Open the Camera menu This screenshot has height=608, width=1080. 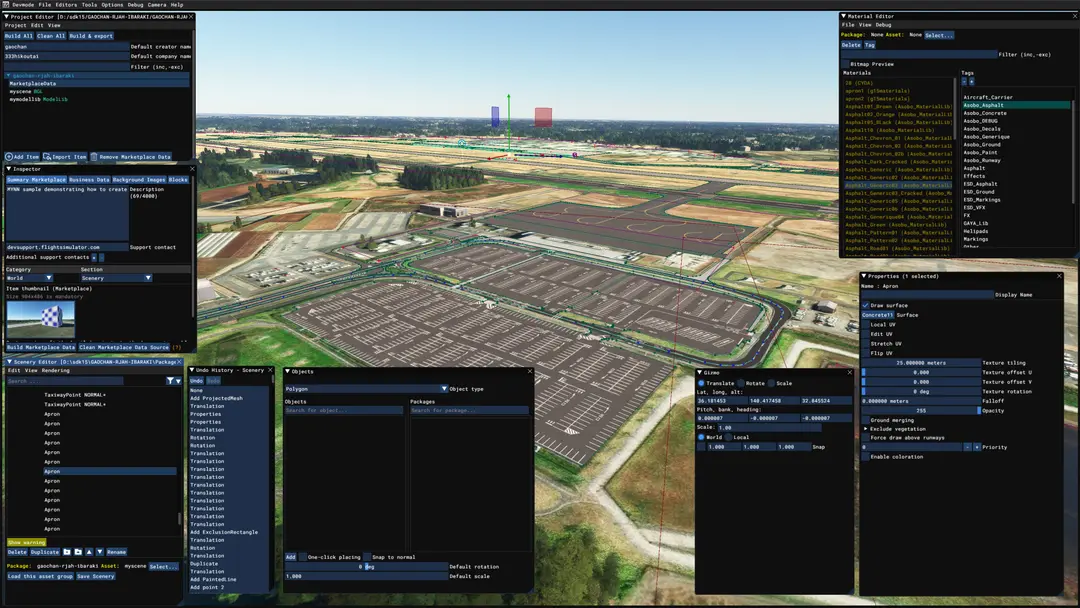click(x=156, y=5)
